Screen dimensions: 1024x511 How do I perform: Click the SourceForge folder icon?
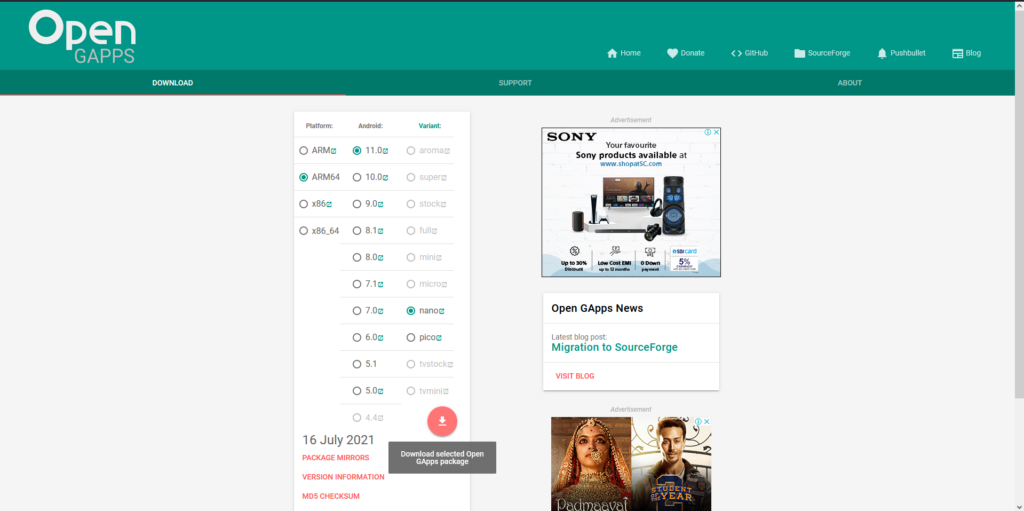coord(799,54)
